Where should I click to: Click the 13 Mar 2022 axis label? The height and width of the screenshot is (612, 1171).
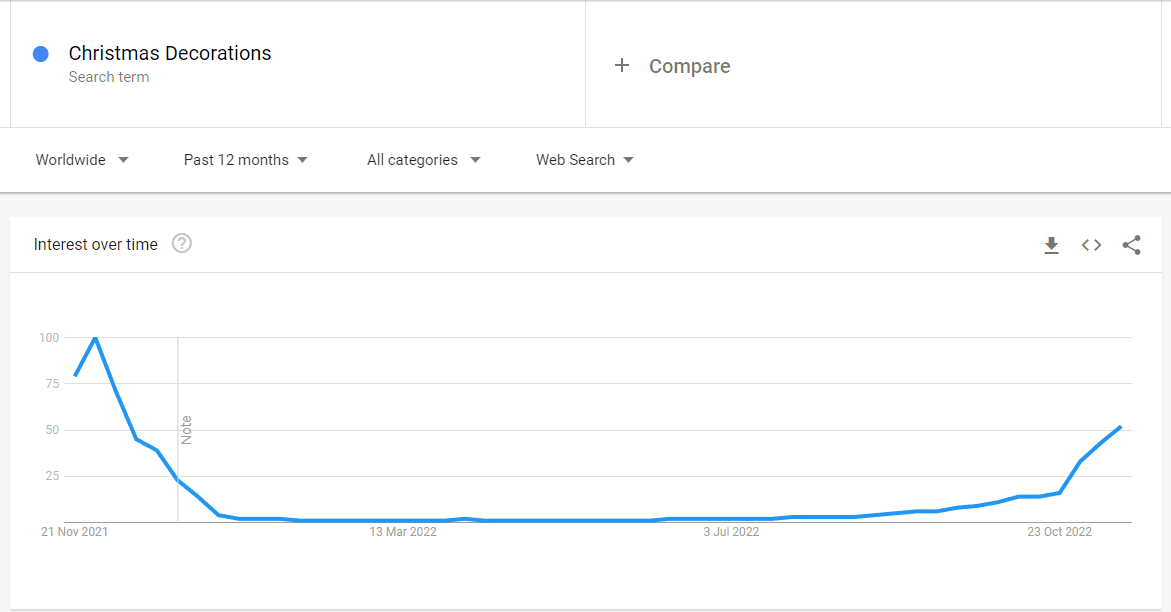(x=403, y=532)
